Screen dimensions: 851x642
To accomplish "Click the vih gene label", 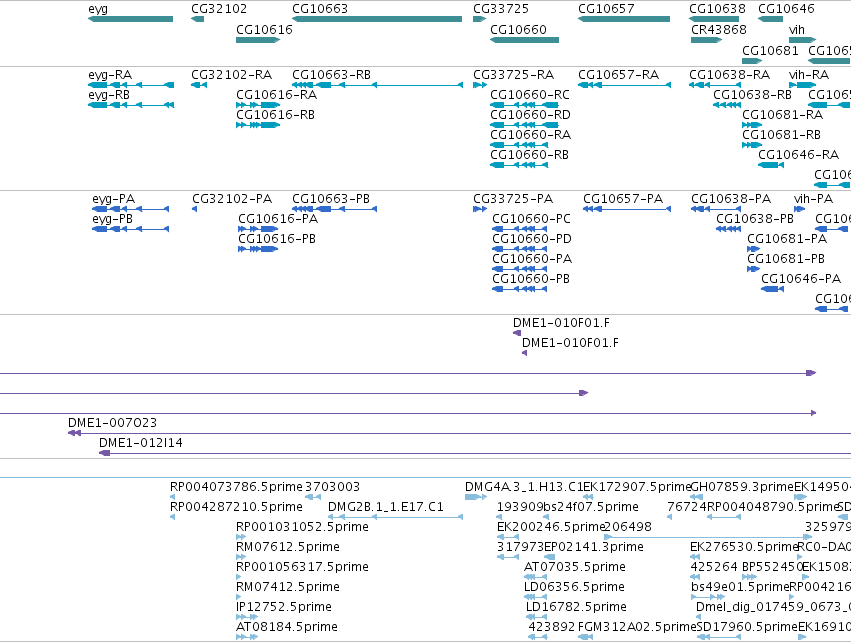I will (x=797, y=30).
